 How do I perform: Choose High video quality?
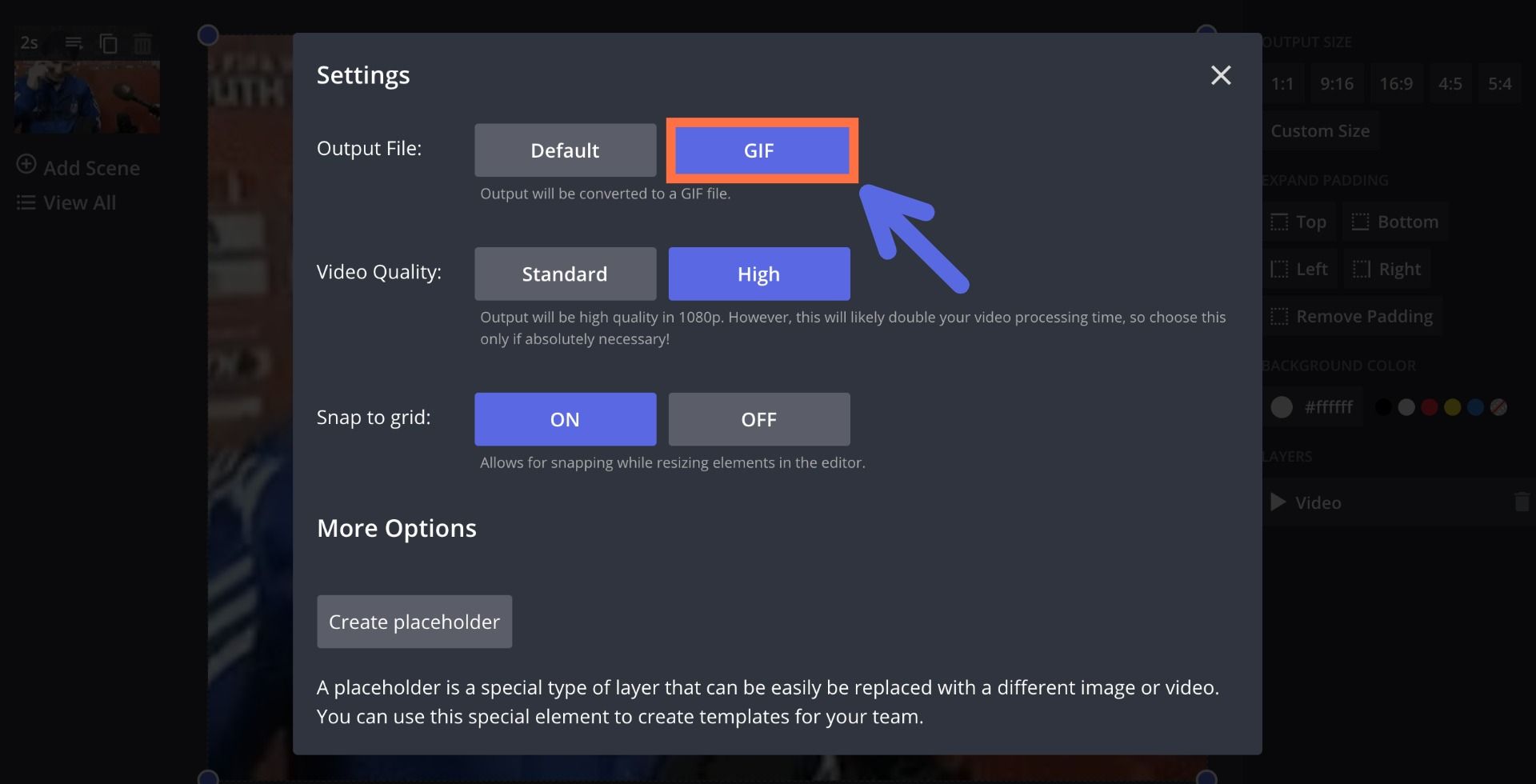coord(758,274)
